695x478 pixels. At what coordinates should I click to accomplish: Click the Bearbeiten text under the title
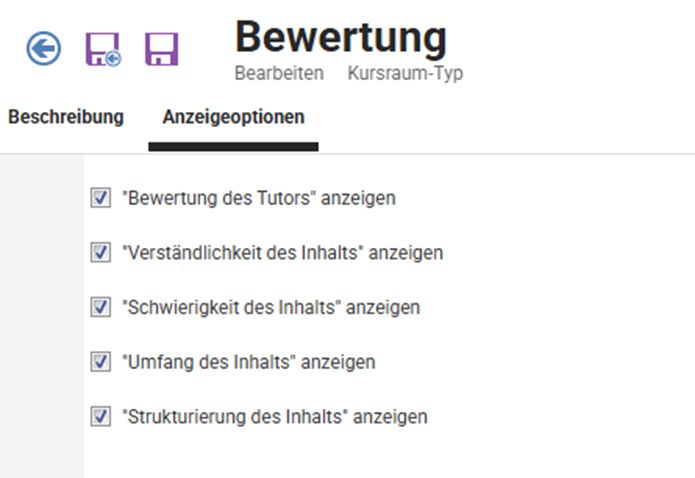(x=278, y=74)
